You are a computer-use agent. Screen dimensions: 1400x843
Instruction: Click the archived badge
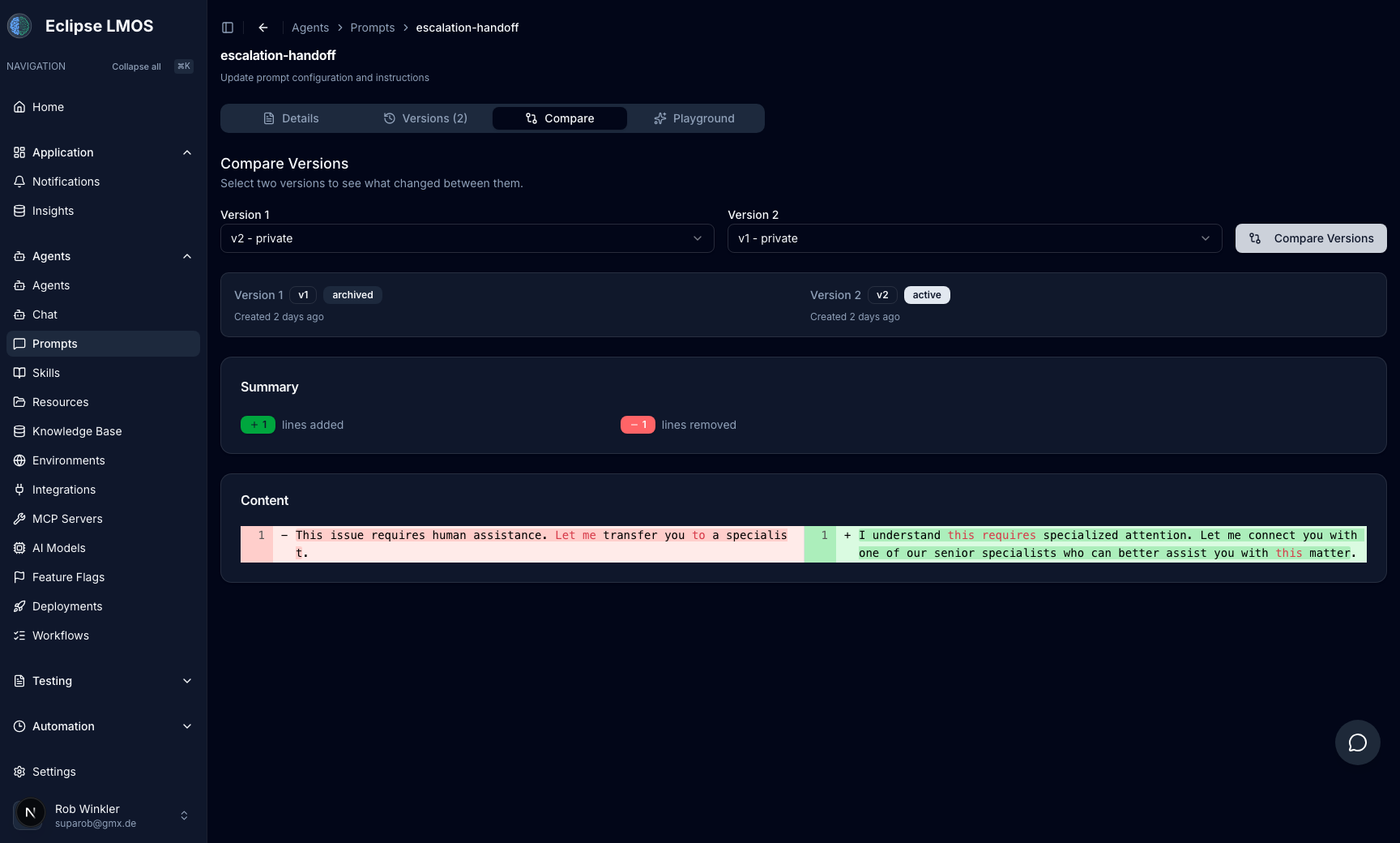[x=352, y=295]
